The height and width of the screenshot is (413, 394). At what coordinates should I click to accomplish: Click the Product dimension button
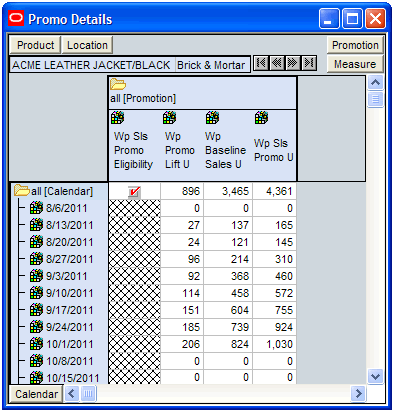(35, 45)
